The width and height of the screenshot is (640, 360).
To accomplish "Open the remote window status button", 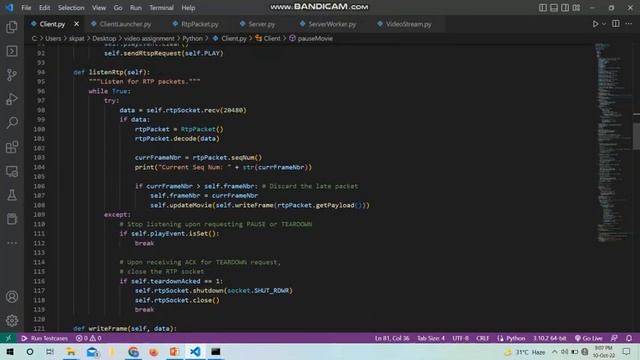I will pos(8,338).
